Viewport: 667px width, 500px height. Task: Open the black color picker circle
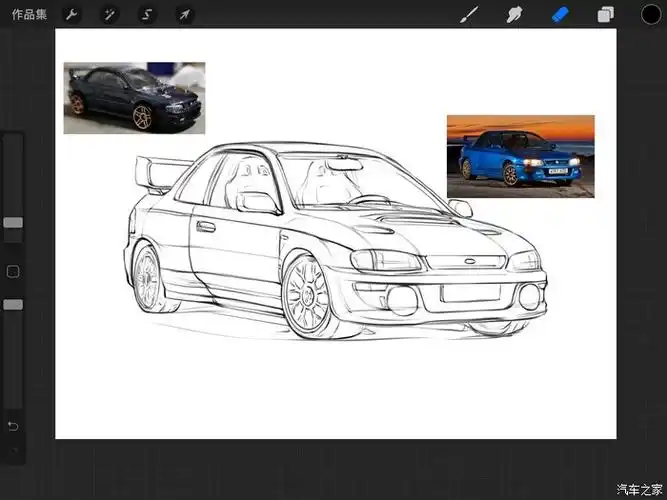tap(651, 14)
